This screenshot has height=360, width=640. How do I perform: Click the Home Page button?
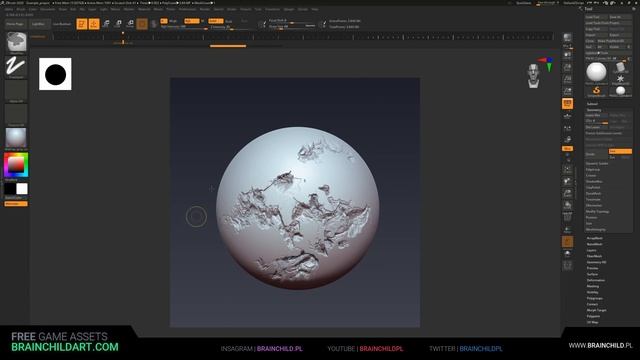point(15,24)
